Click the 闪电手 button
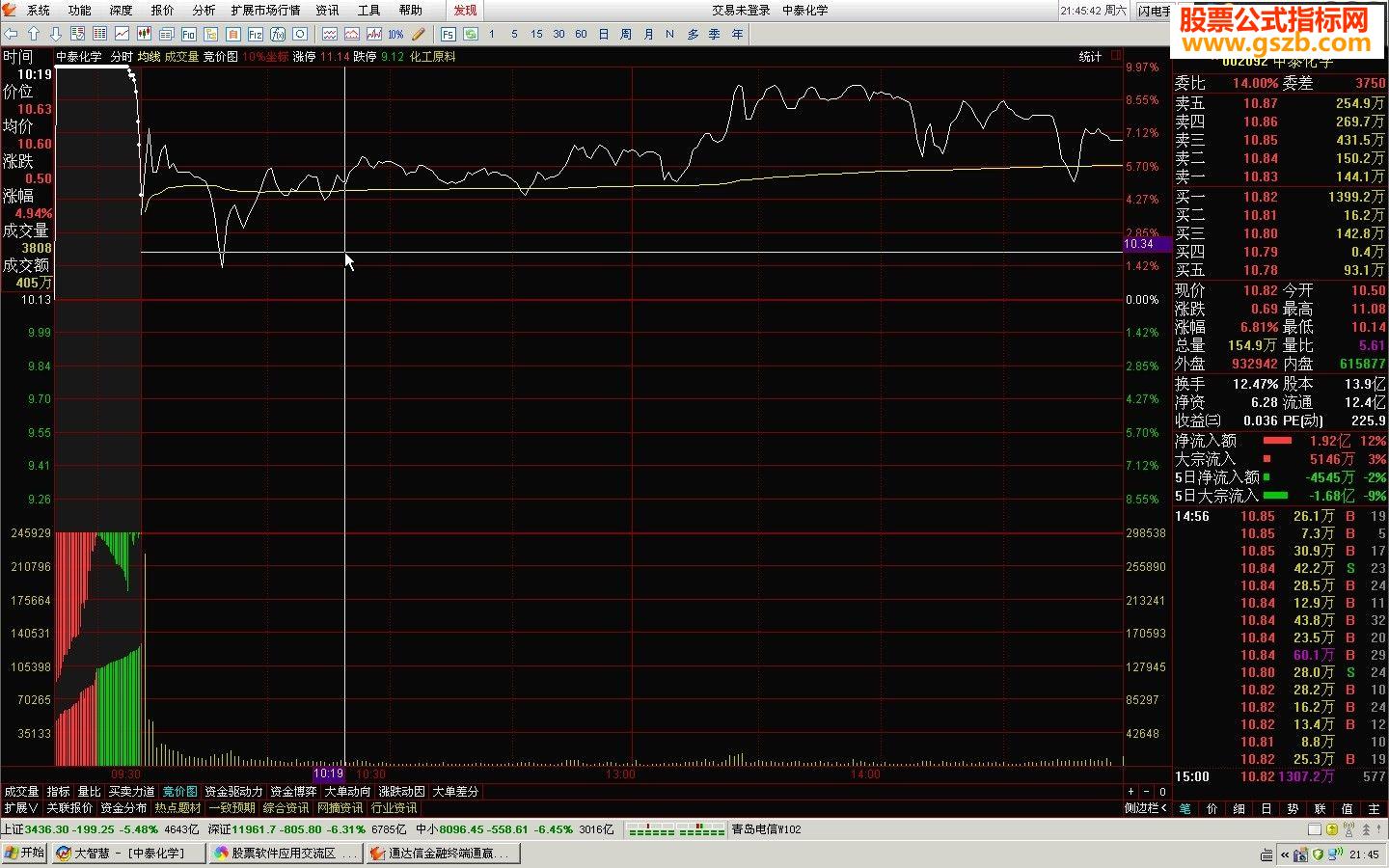This screenshot has height=868, width=1389. tap(1154, 11)
